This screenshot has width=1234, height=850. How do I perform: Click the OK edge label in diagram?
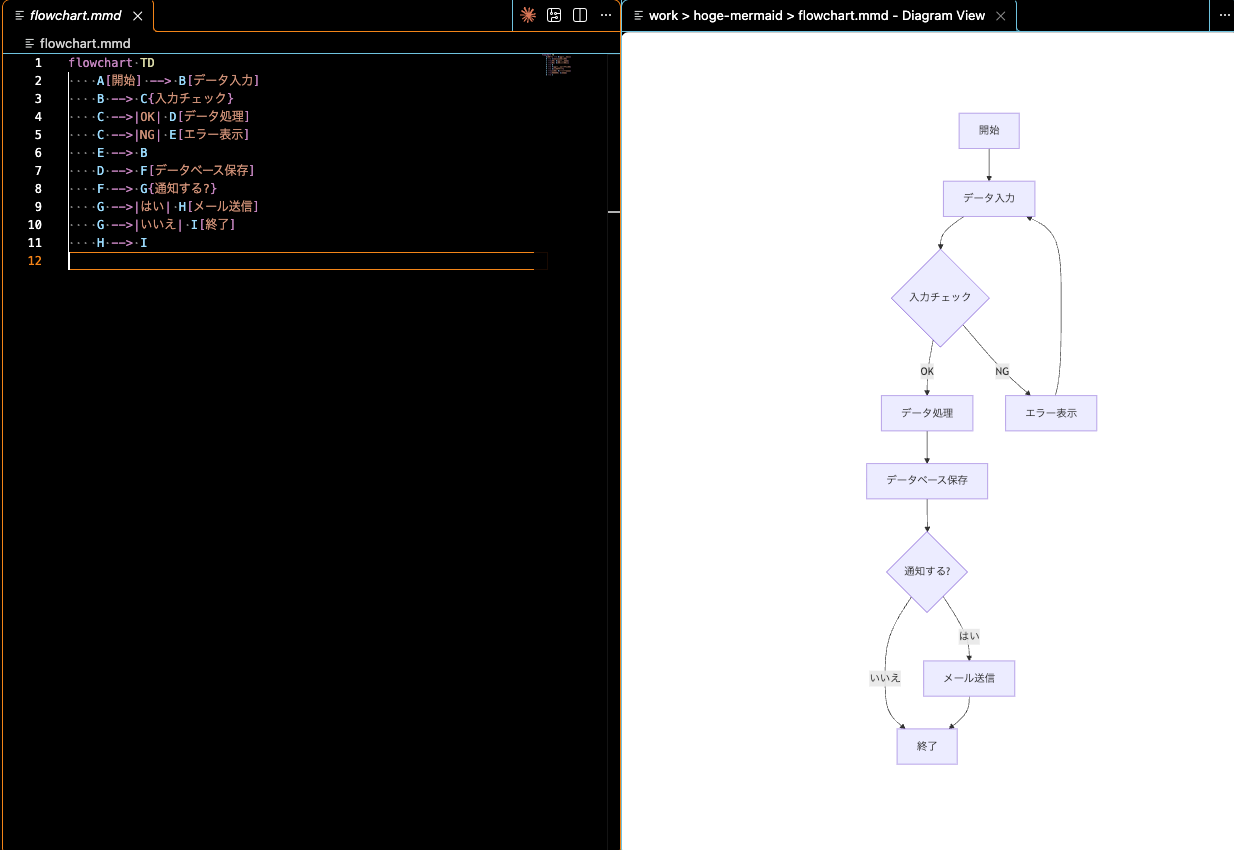927,371
